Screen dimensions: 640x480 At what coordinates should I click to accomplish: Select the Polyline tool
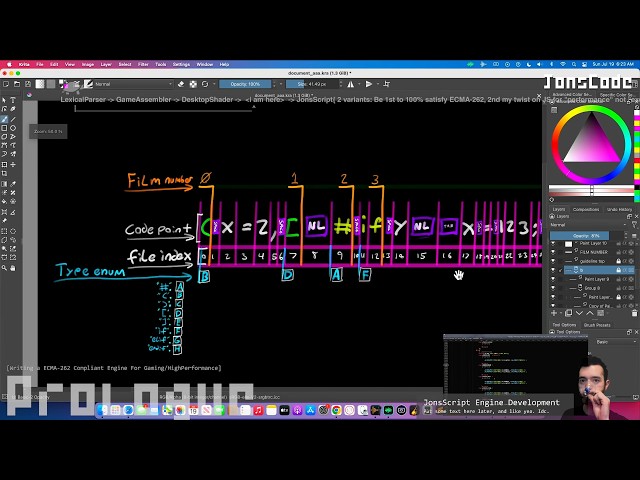coord(13,137)
